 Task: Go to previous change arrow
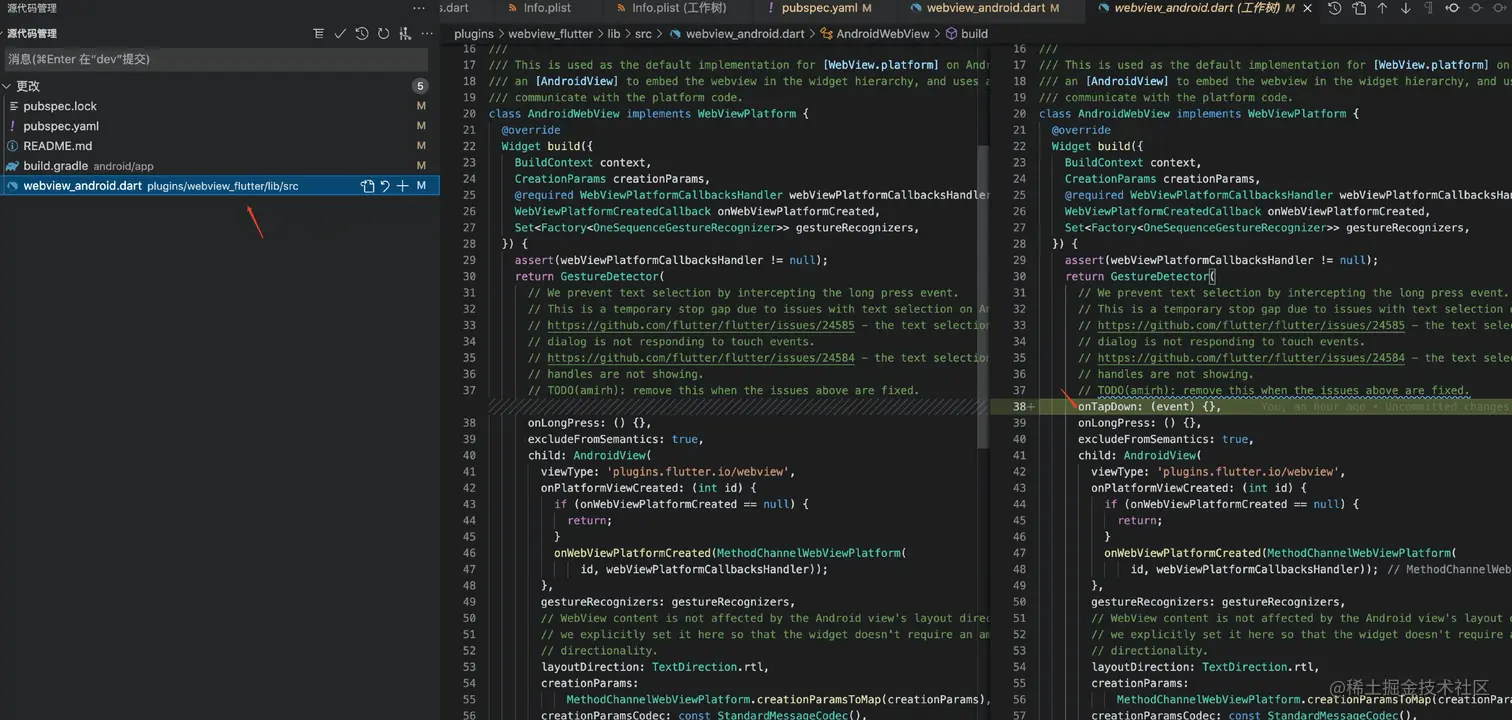point(1382,8)
